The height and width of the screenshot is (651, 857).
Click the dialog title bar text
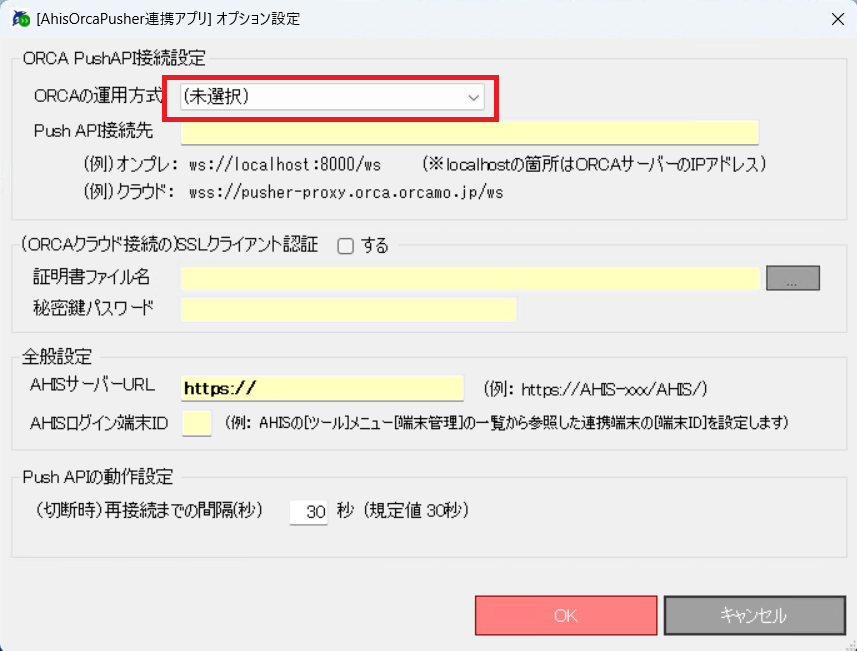point(168,18)
